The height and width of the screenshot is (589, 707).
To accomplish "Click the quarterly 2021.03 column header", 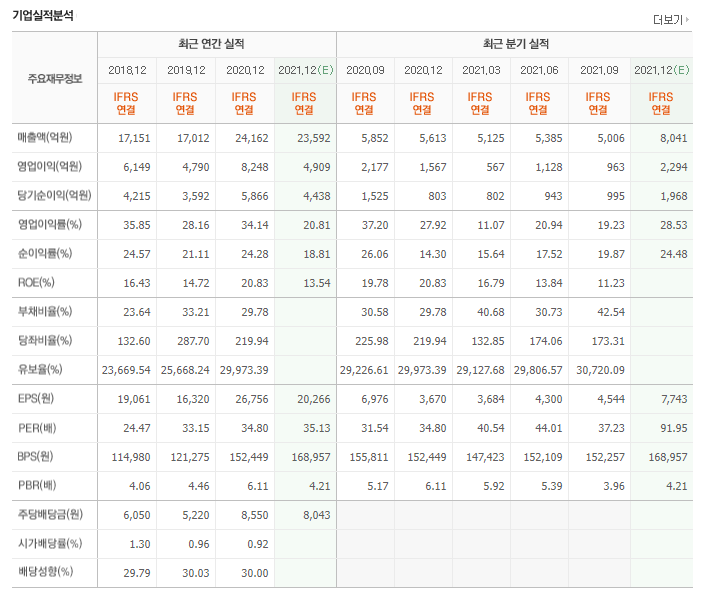I will (x=481, y=70).
